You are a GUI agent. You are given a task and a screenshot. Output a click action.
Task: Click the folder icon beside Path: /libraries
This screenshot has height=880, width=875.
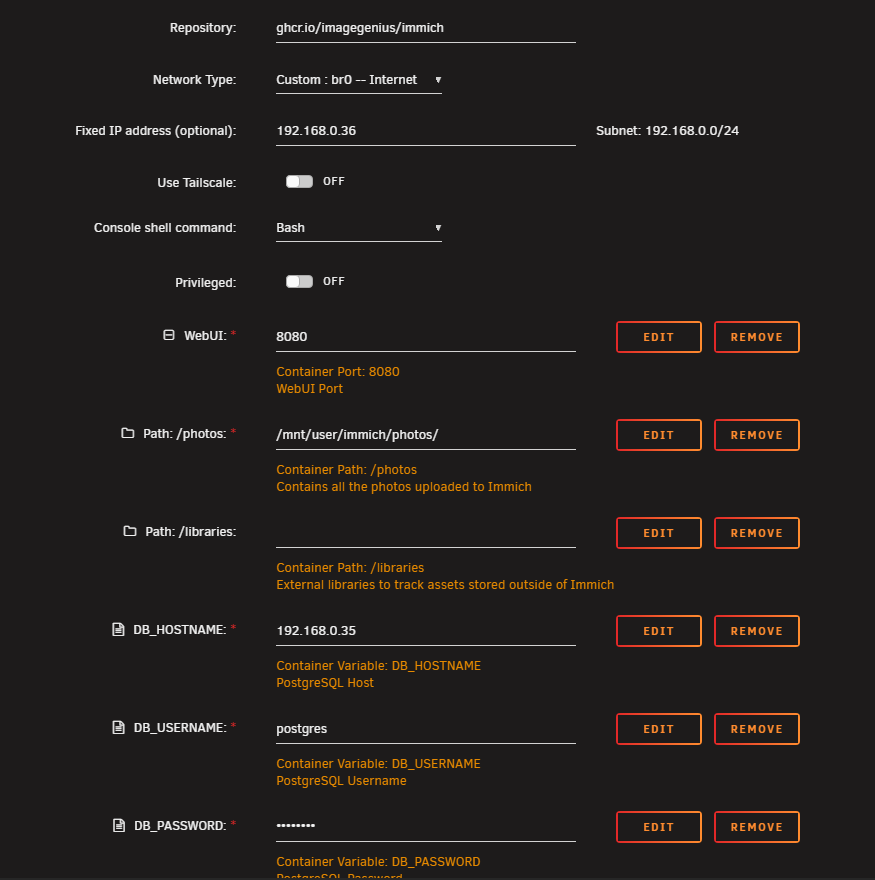pos(130,531)
